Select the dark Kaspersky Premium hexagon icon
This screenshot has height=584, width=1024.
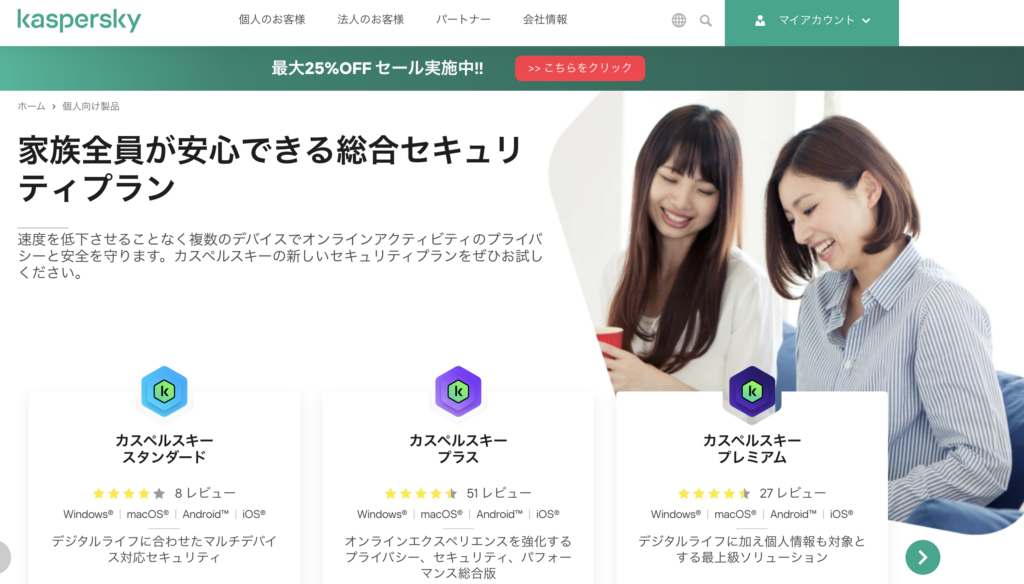752,391
